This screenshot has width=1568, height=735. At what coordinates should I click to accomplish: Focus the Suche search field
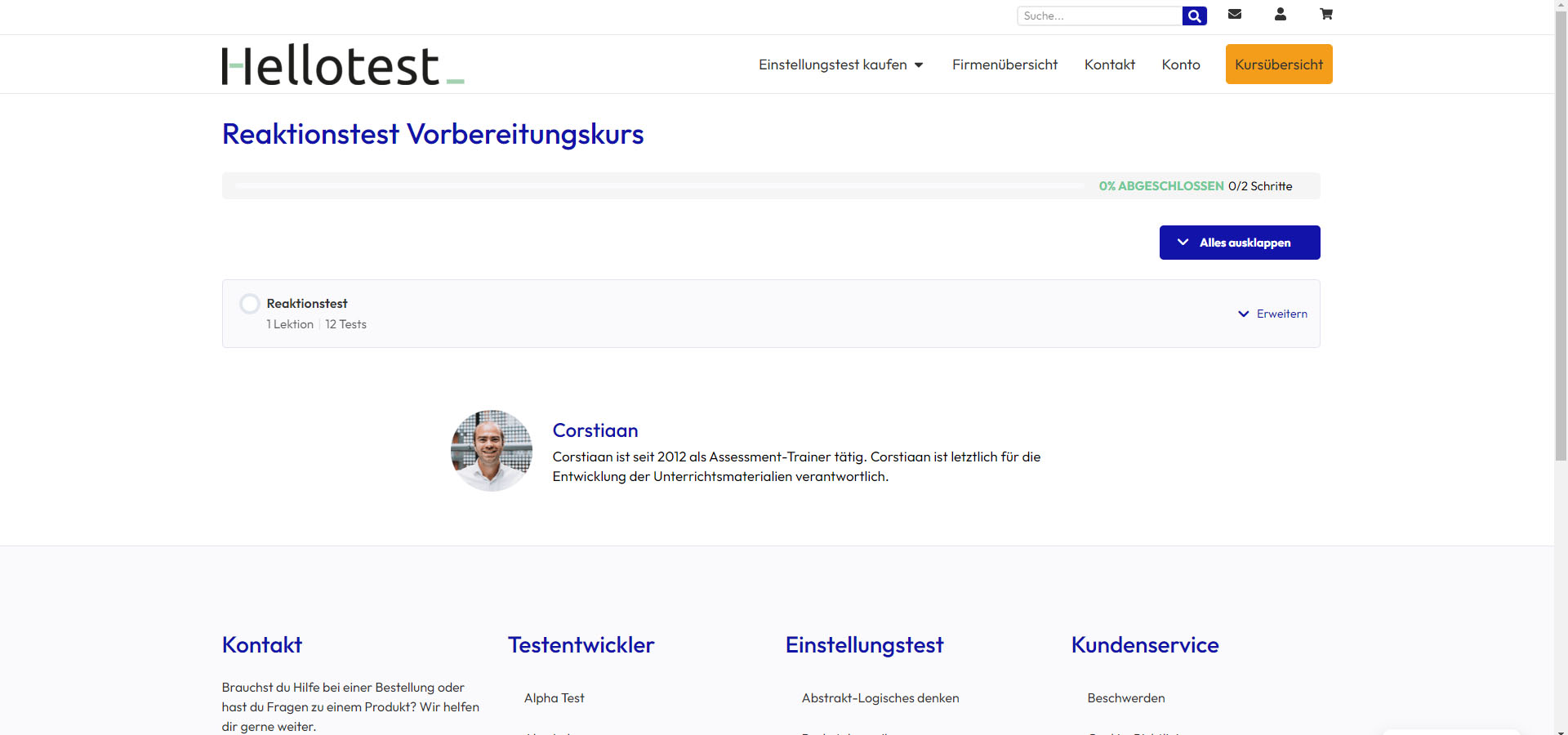click(1099, 16)
